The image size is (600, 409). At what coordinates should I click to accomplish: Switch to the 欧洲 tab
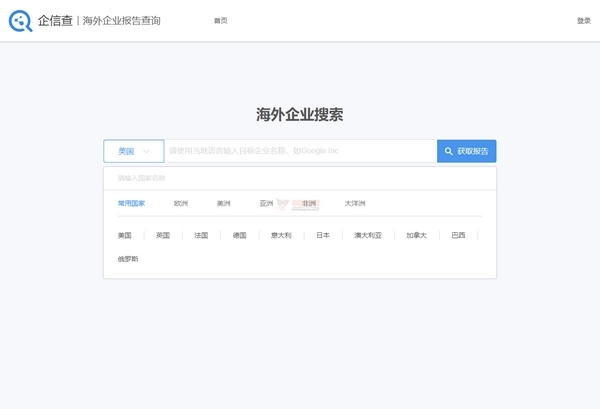point(181,203)
